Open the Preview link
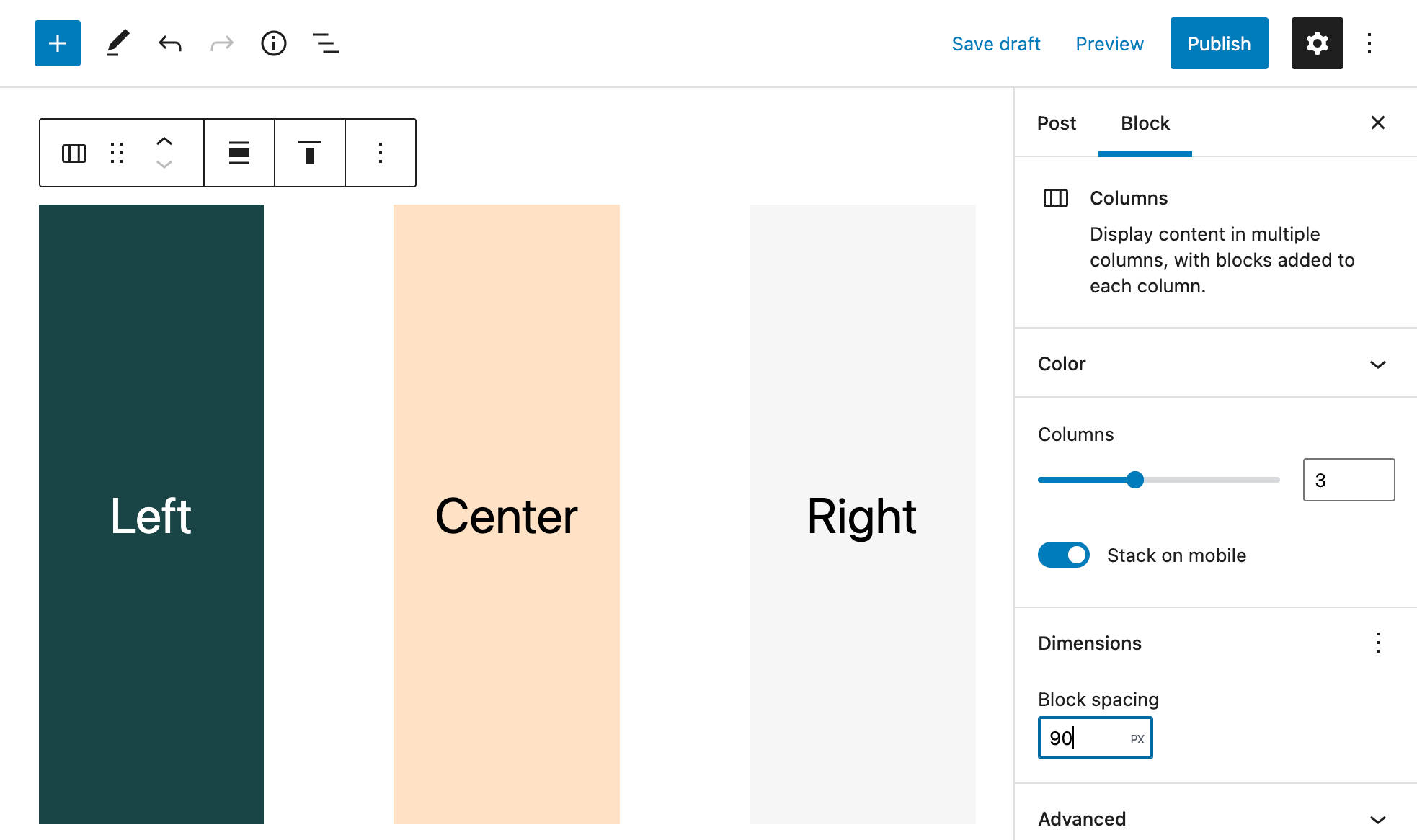The height and width of the screenshot is (840, 1417). point(1109,43)
